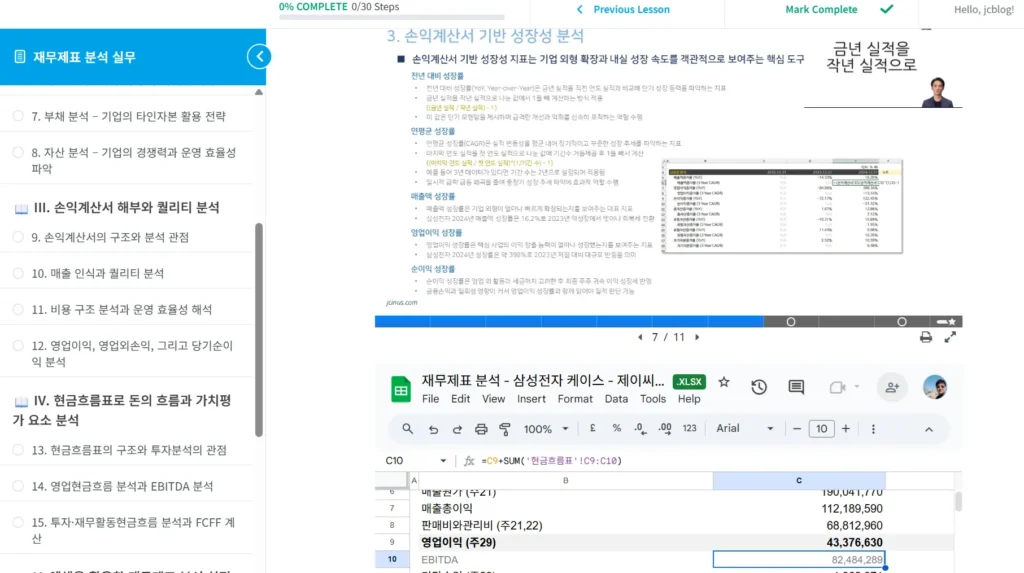Open Data menu in Sheets
The image size is (1024, 573).
pyautogui.click(x=616, y=399)
